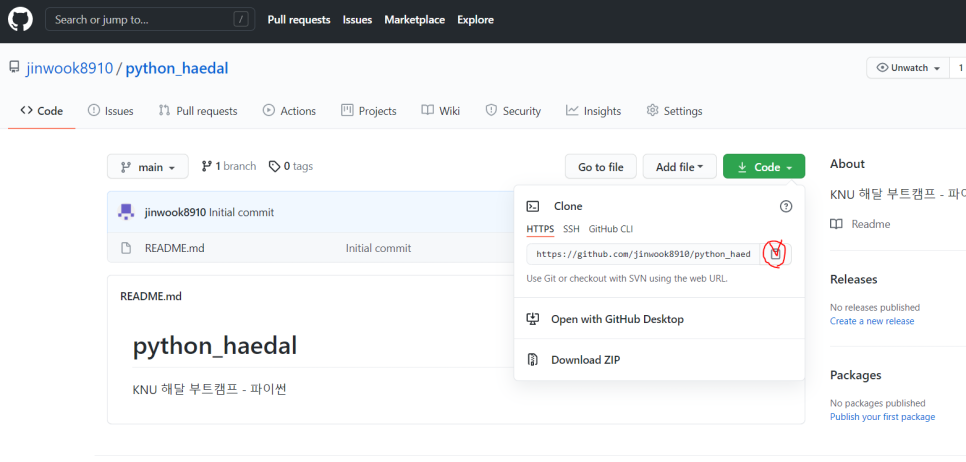This screenshot has height=462, width=966.
Task: Click the watcher count 1 button
Action: click(x=958, y=68)
